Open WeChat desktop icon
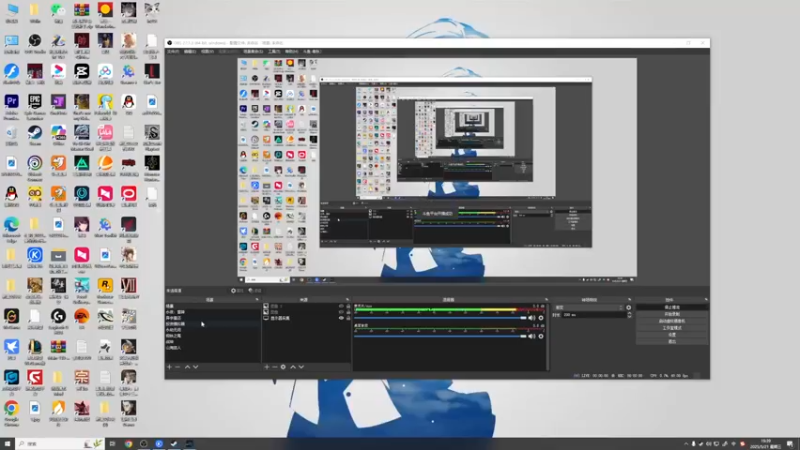The width and height of the screenshot is (800, 450). click(58, 13)
